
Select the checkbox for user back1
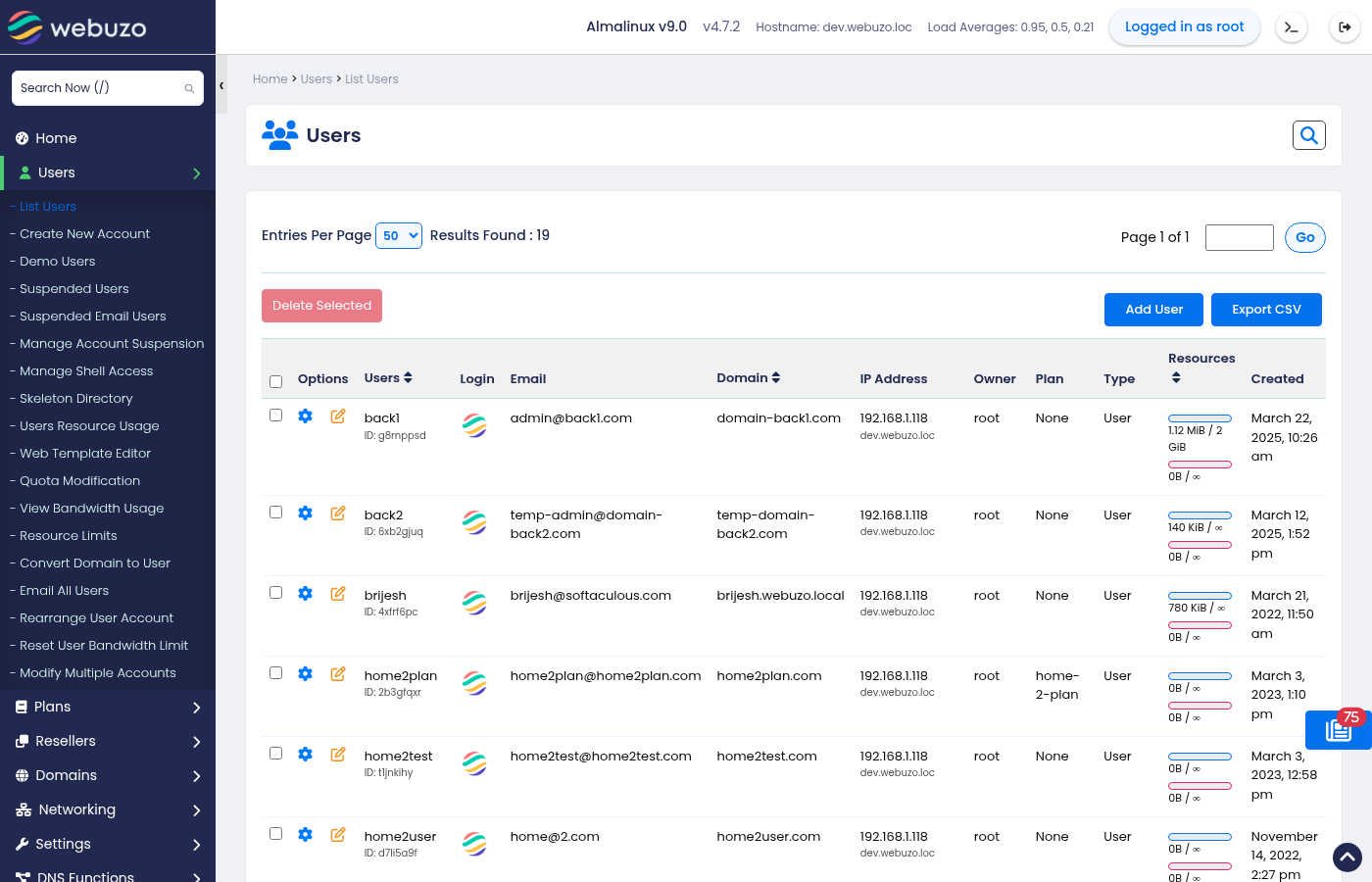click(275, 416)
